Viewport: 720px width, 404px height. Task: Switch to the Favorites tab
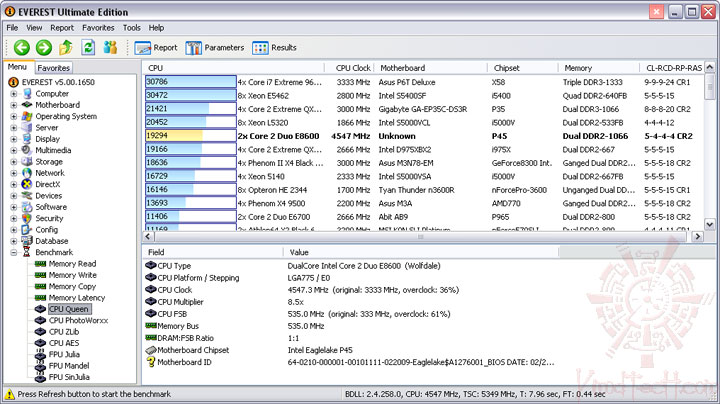[54, 68]
